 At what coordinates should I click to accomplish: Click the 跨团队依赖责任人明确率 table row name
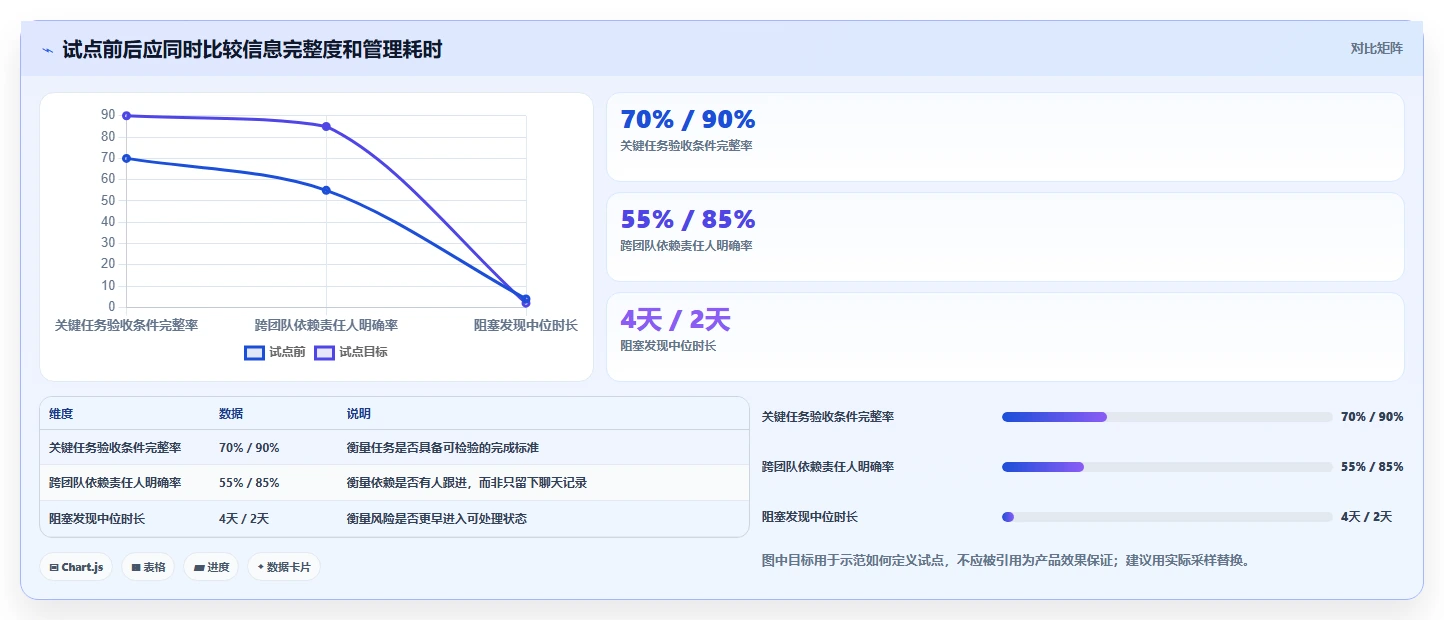(115, 483)
